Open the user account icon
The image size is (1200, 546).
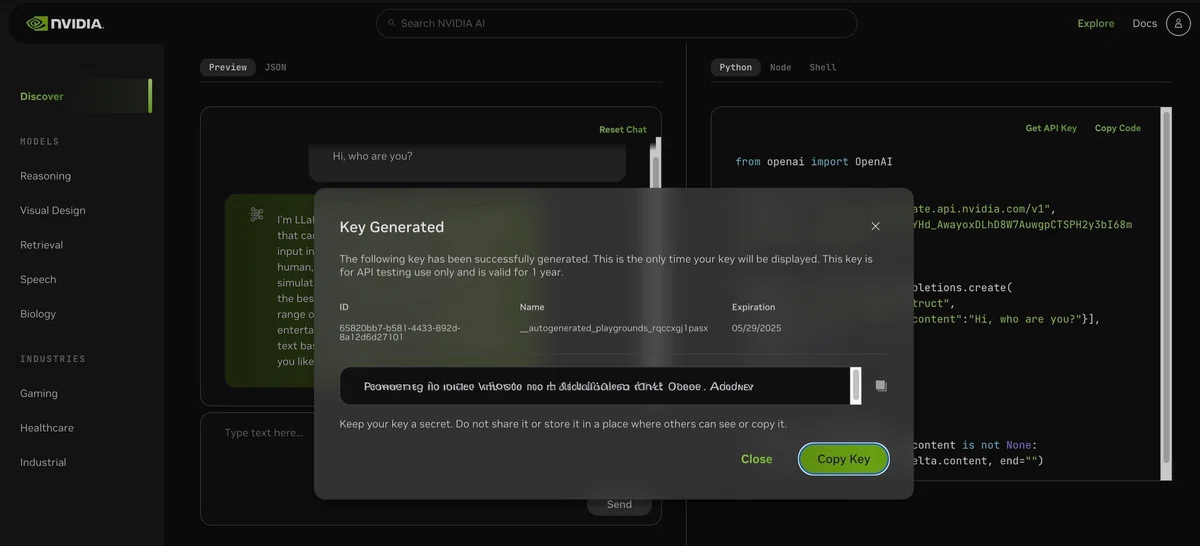[x=1178, y=23]
